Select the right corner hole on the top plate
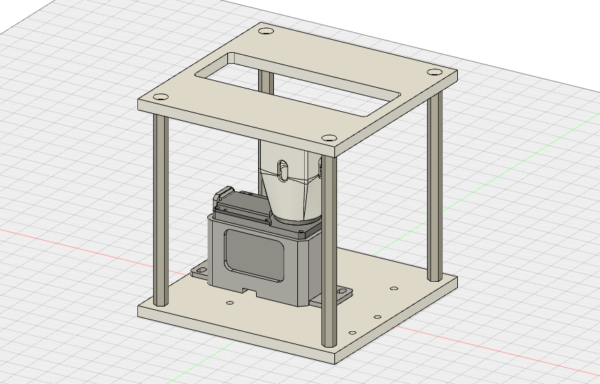 point(435,72)
